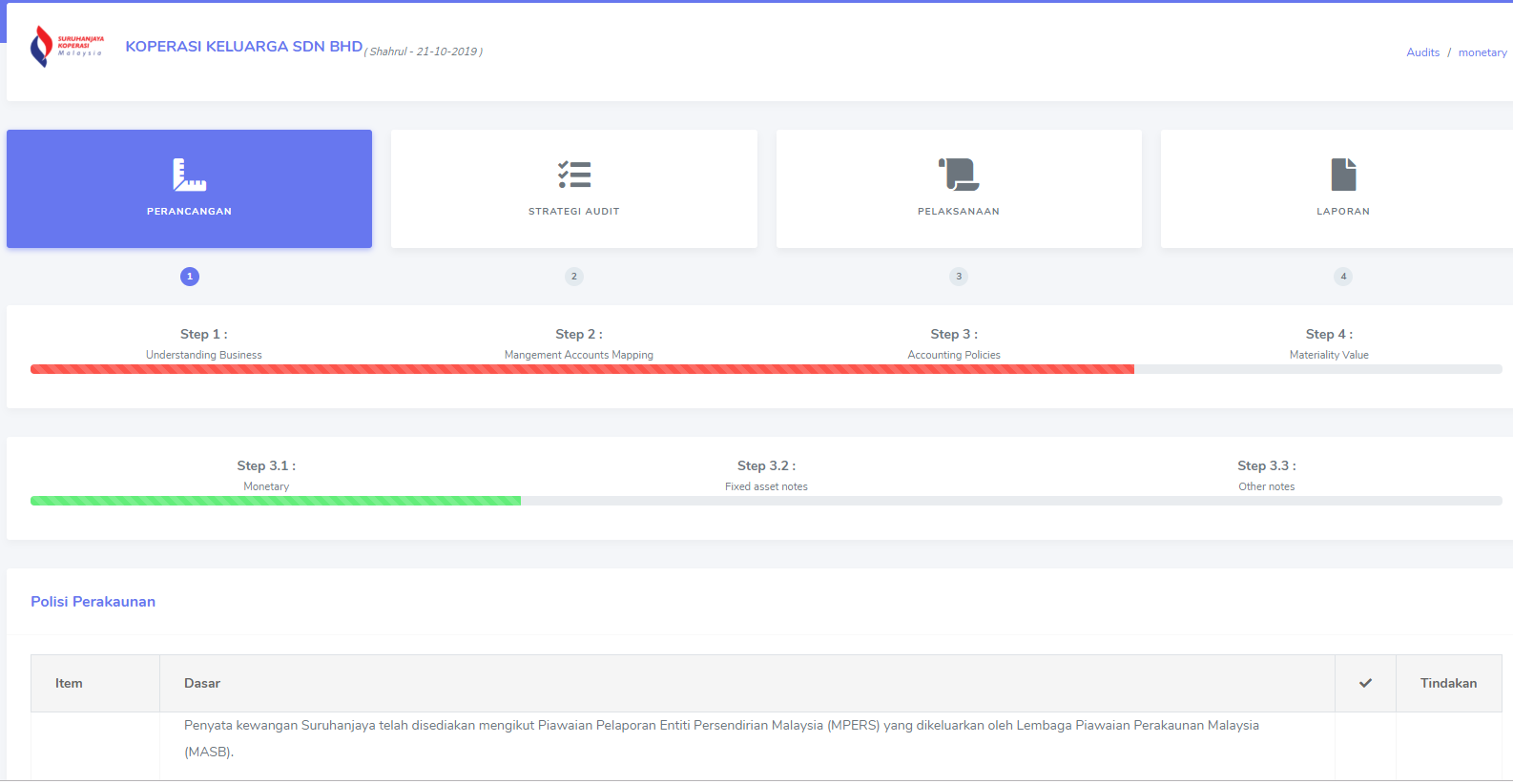Viewport: 1513px width, 784px height.
Task: Open Step 3.2 Fixed asset notes
Action: point(766,476)
